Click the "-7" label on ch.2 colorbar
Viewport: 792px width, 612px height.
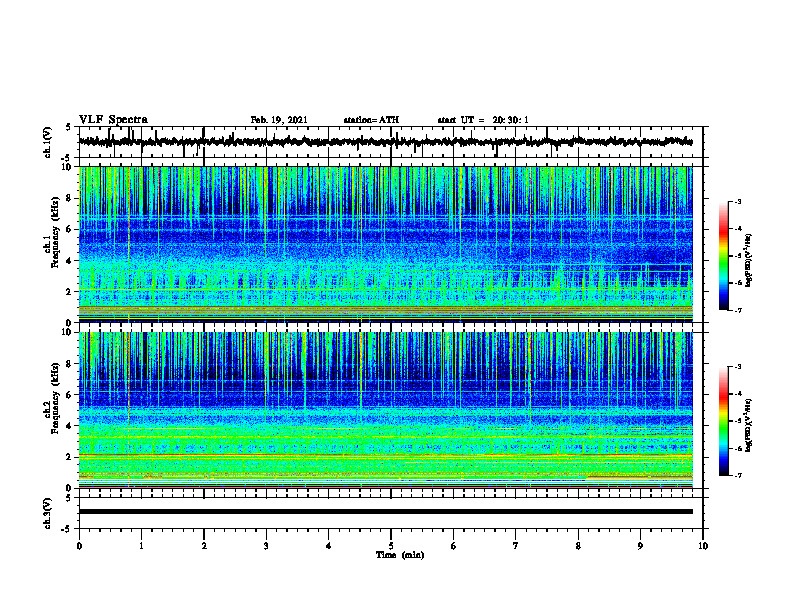coord(738,475)
